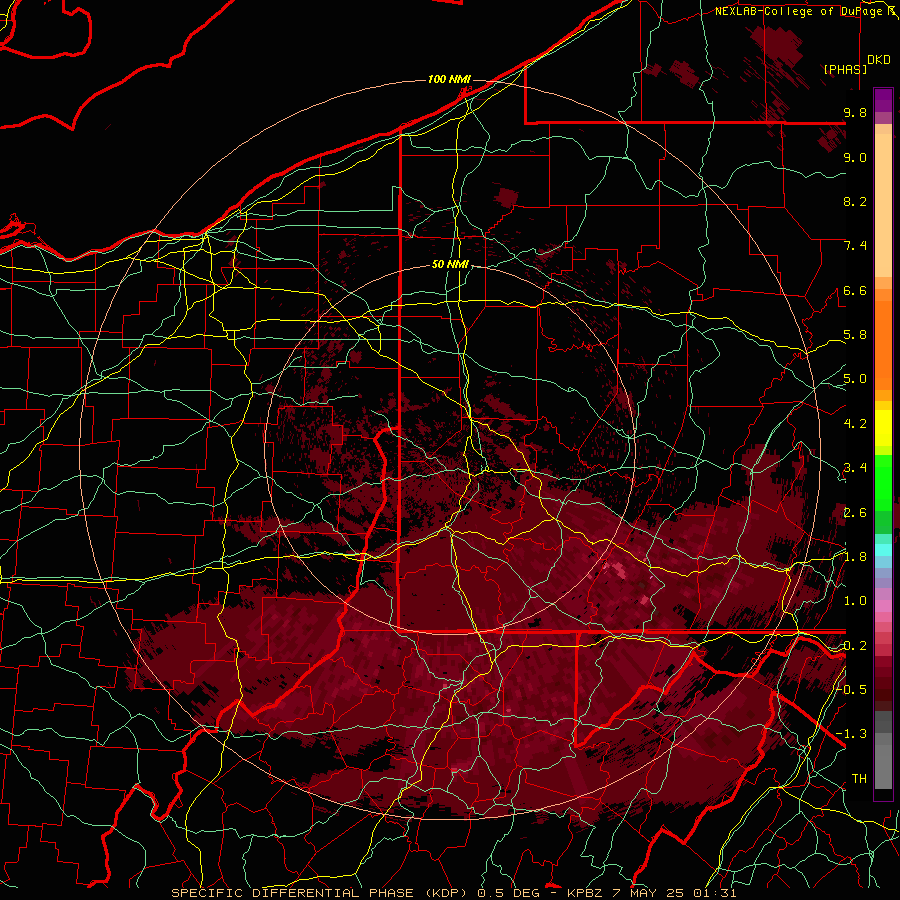Click the 2.6 legend value
This screenshot has width=900, height=900.
pos(855,513)
